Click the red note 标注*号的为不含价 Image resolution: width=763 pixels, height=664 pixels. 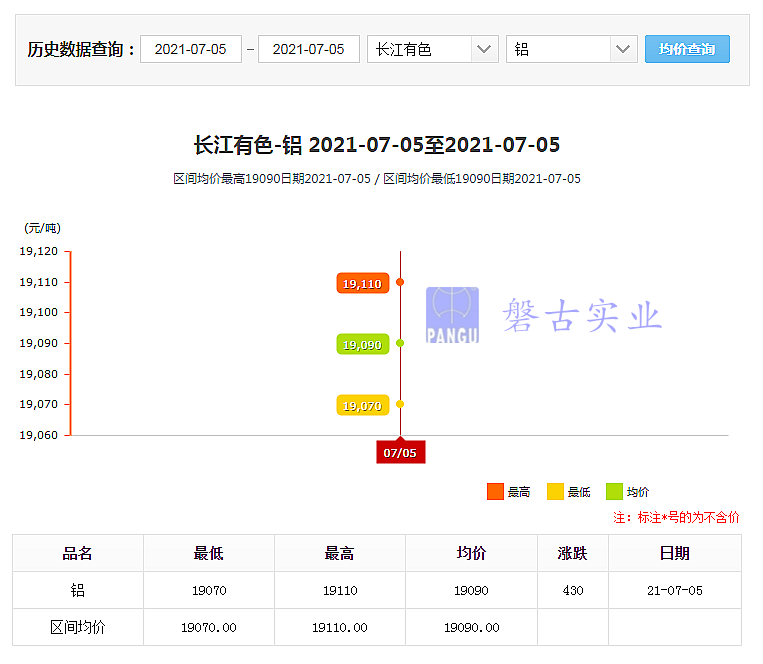pos(676,517)
